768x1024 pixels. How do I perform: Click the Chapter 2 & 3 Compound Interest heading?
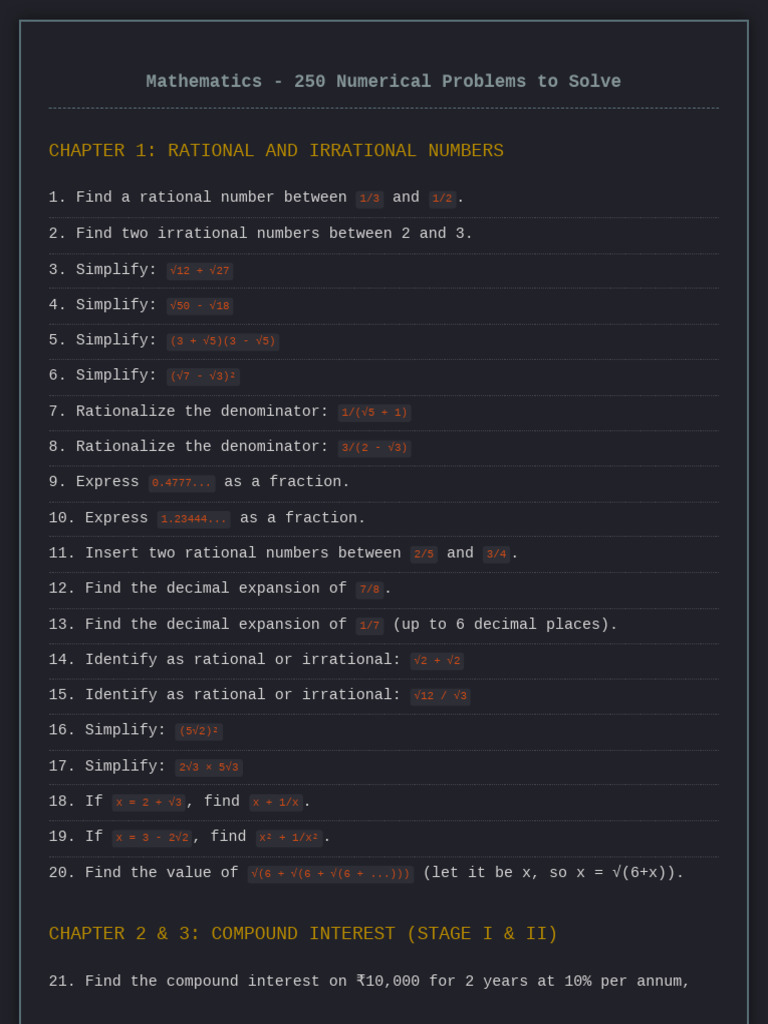[x=303, y=934]
